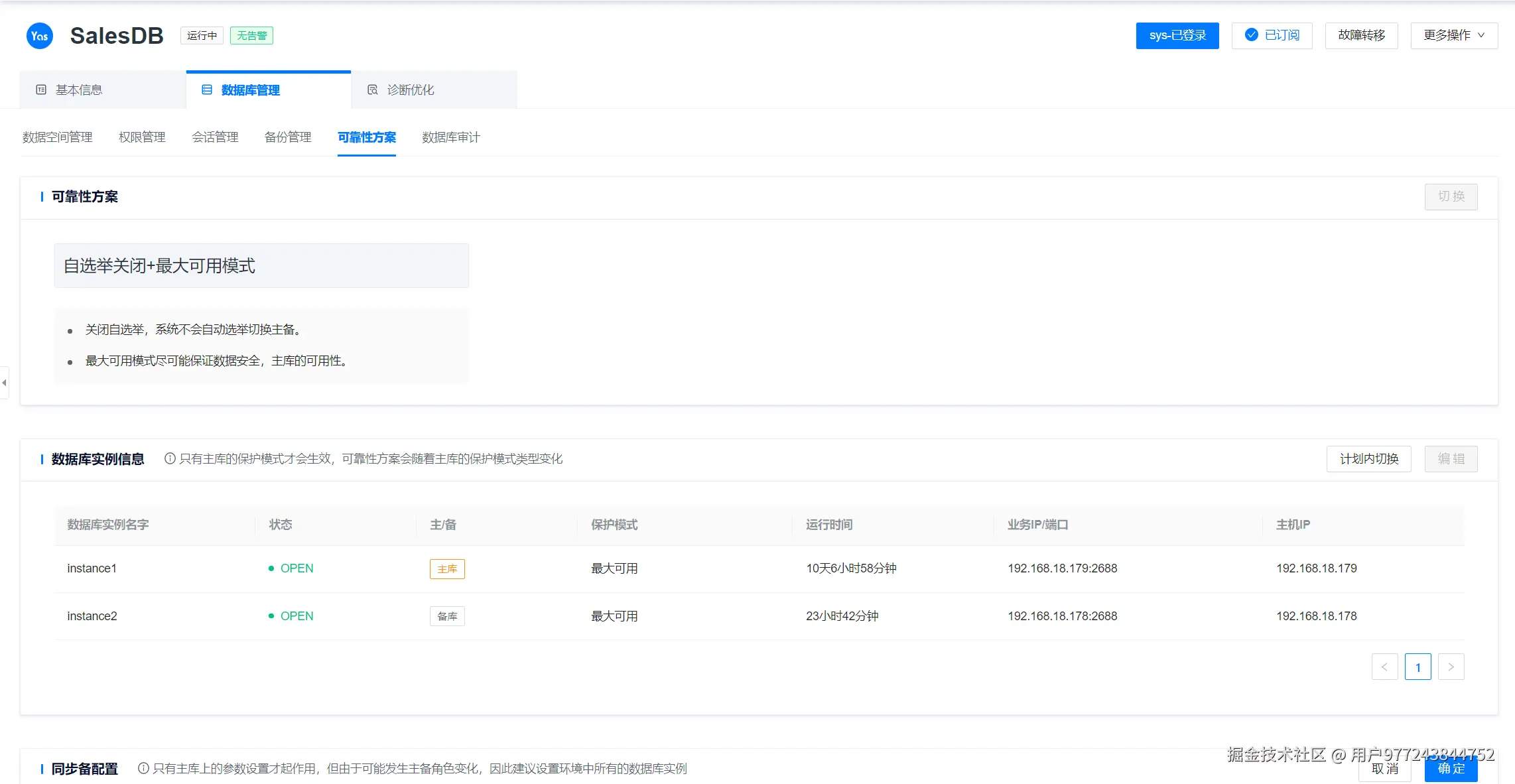1515x784 pixels.
Task: Click the 计划内切换 button
Action: pos(1368,459)
